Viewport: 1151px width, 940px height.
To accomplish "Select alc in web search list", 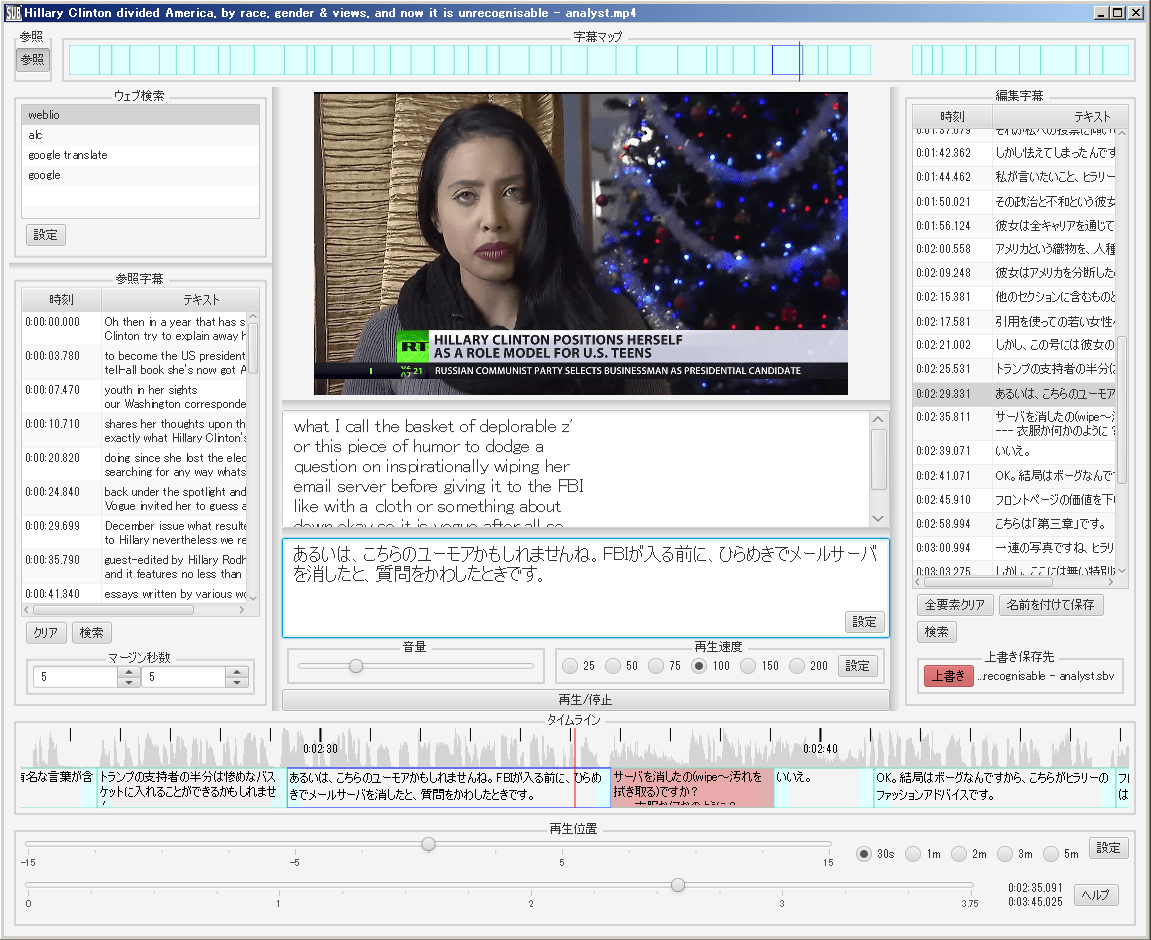I will [x=140, y=135].
